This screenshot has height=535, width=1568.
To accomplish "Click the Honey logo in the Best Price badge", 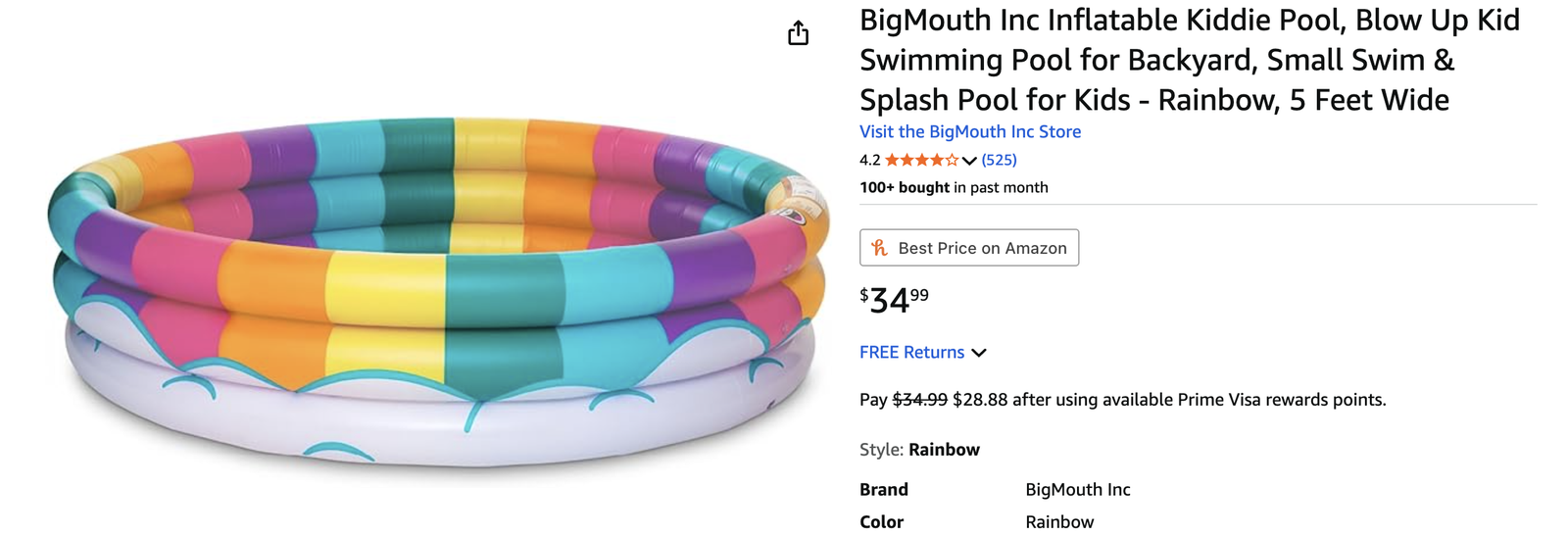I will coord(879,248).
